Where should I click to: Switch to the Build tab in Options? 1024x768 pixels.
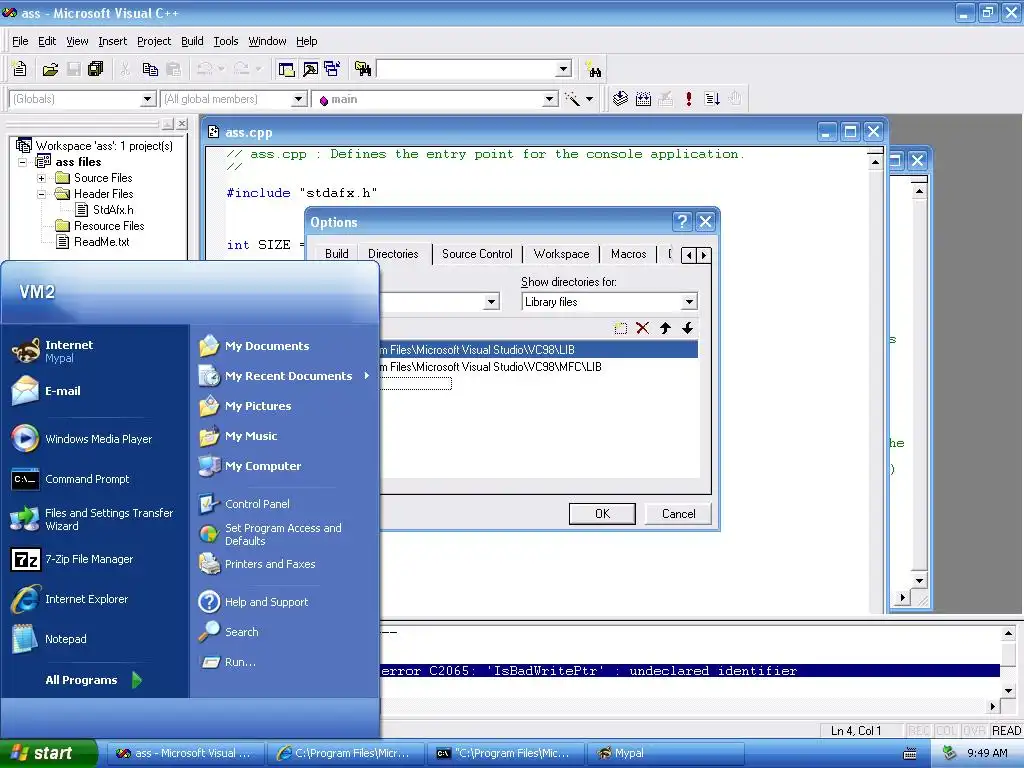[x=337, y=254]
